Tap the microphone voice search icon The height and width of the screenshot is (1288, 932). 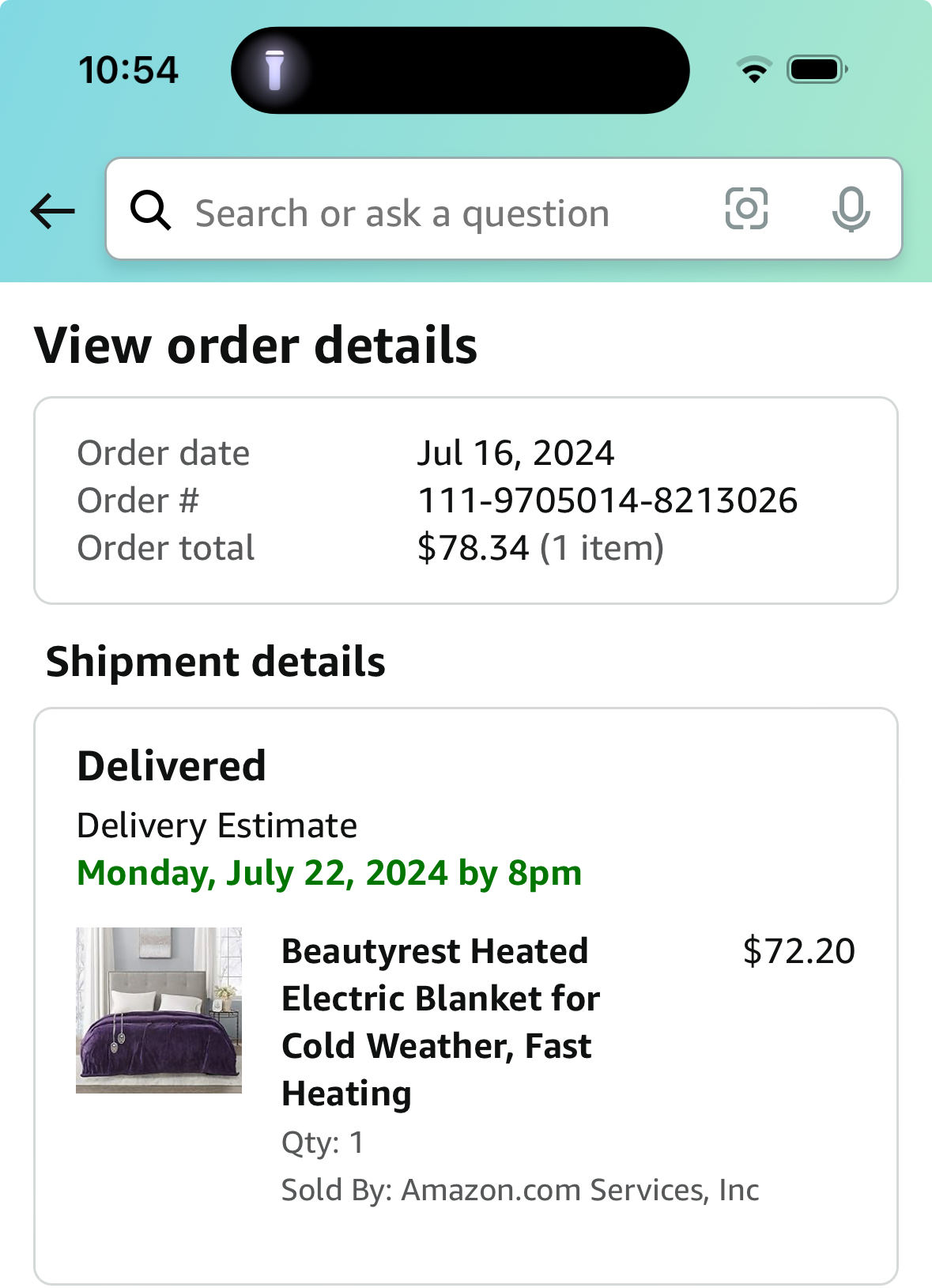(x=851, y=210)
